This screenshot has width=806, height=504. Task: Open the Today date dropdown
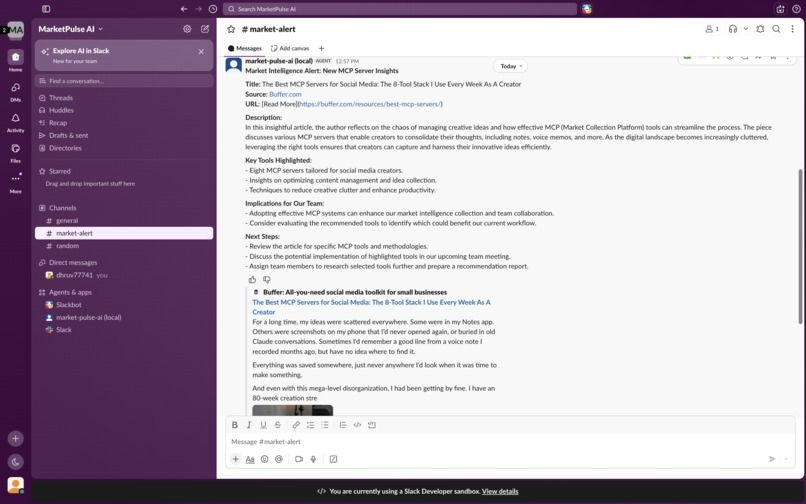510,66
